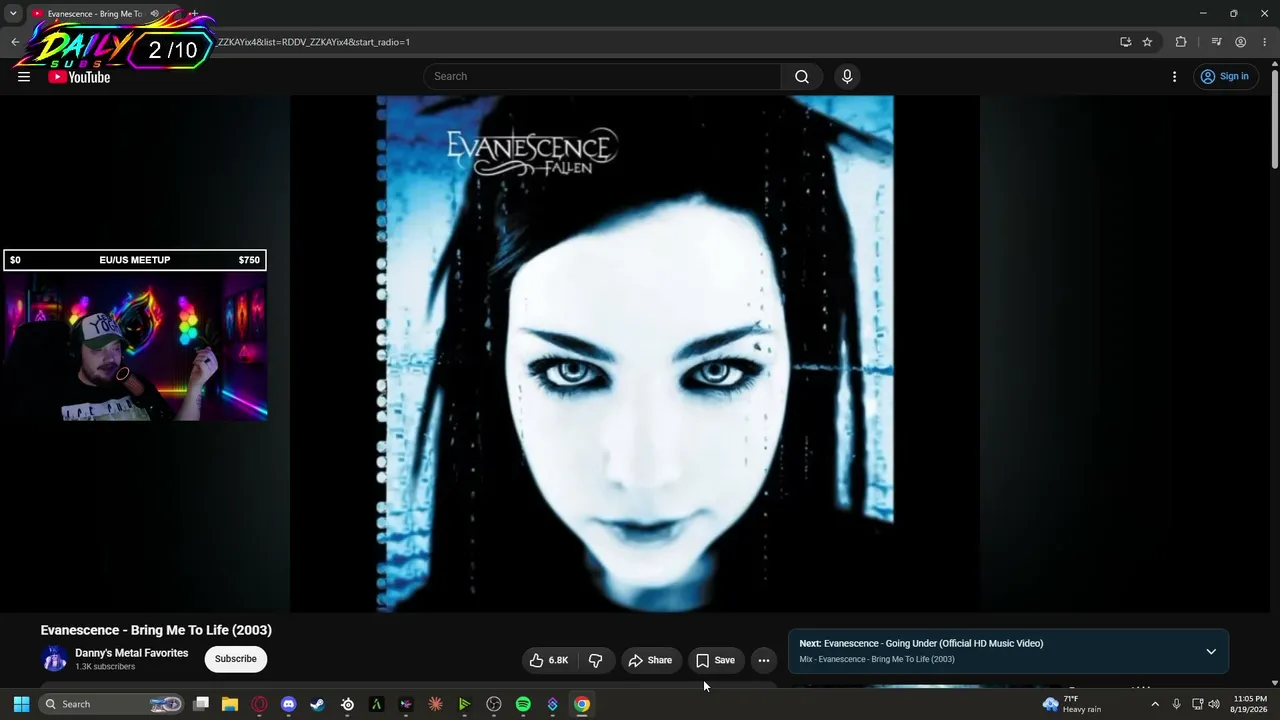Screen dimensions: 1280x720
Task: Sign in to YouTube
Action: click(x=1225, y=77)
